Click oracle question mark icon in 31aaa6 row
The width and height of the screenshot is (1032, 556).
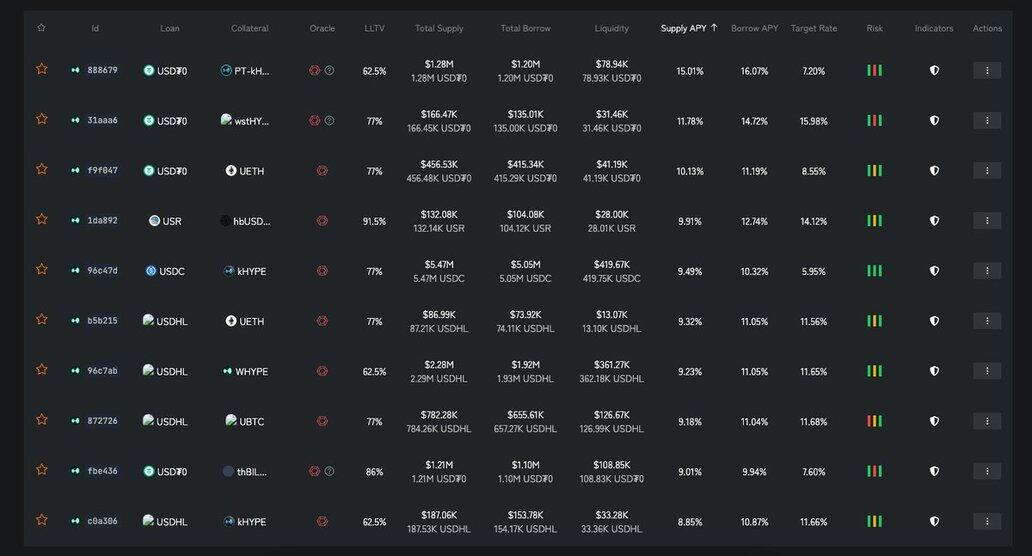(330, 121)
